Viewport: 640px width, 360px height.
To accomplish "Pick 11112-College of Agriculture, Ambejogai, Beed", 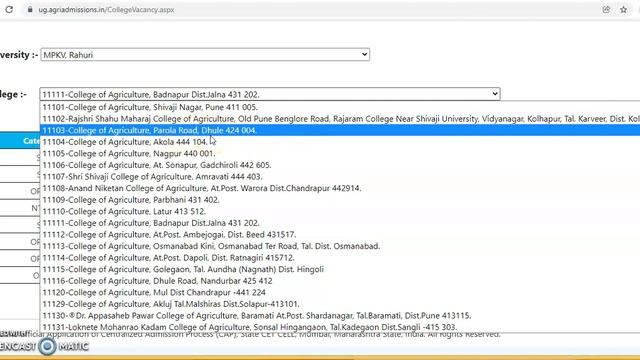I will pyautogui.click(x=340, y=235).
